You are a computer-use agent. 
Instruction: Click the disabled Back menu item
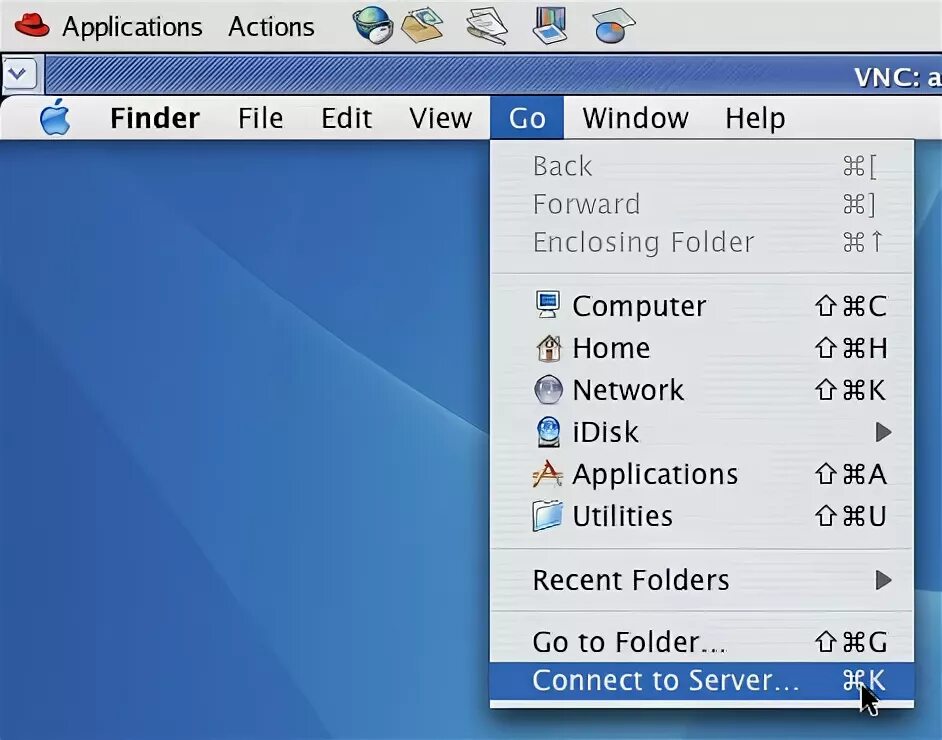702,166
